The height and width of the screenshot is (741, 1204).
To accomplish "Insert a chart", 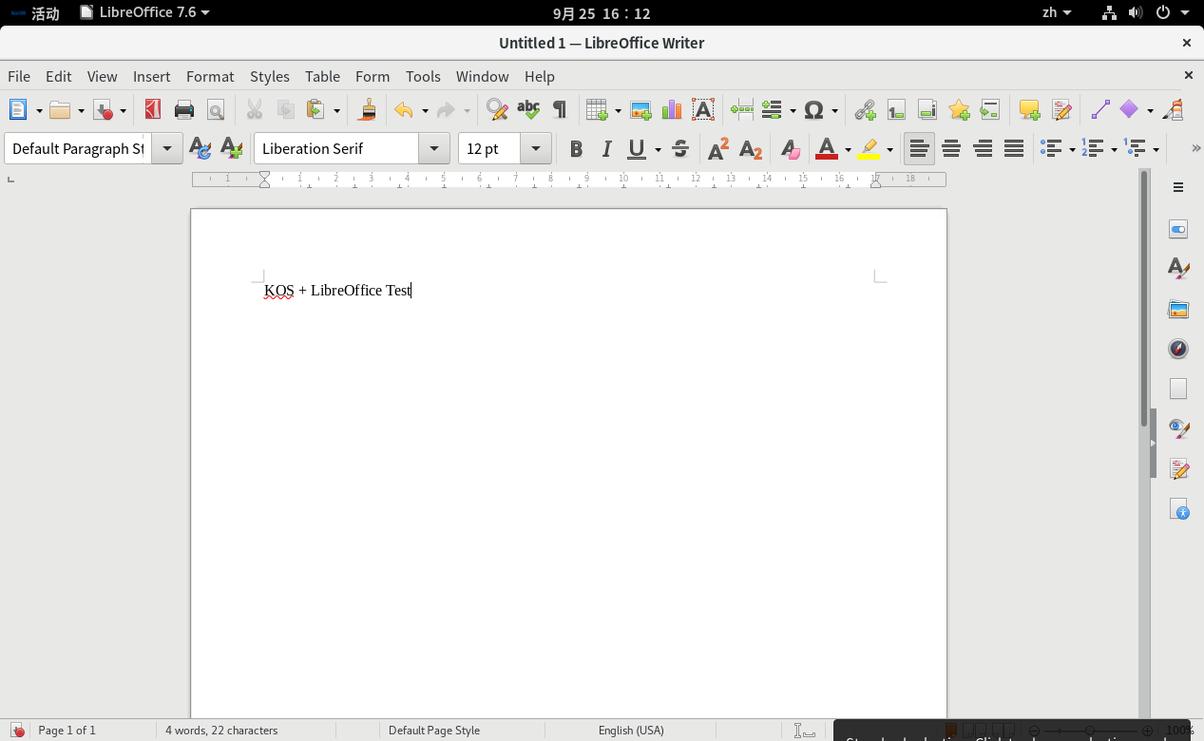I will (671, 110).
